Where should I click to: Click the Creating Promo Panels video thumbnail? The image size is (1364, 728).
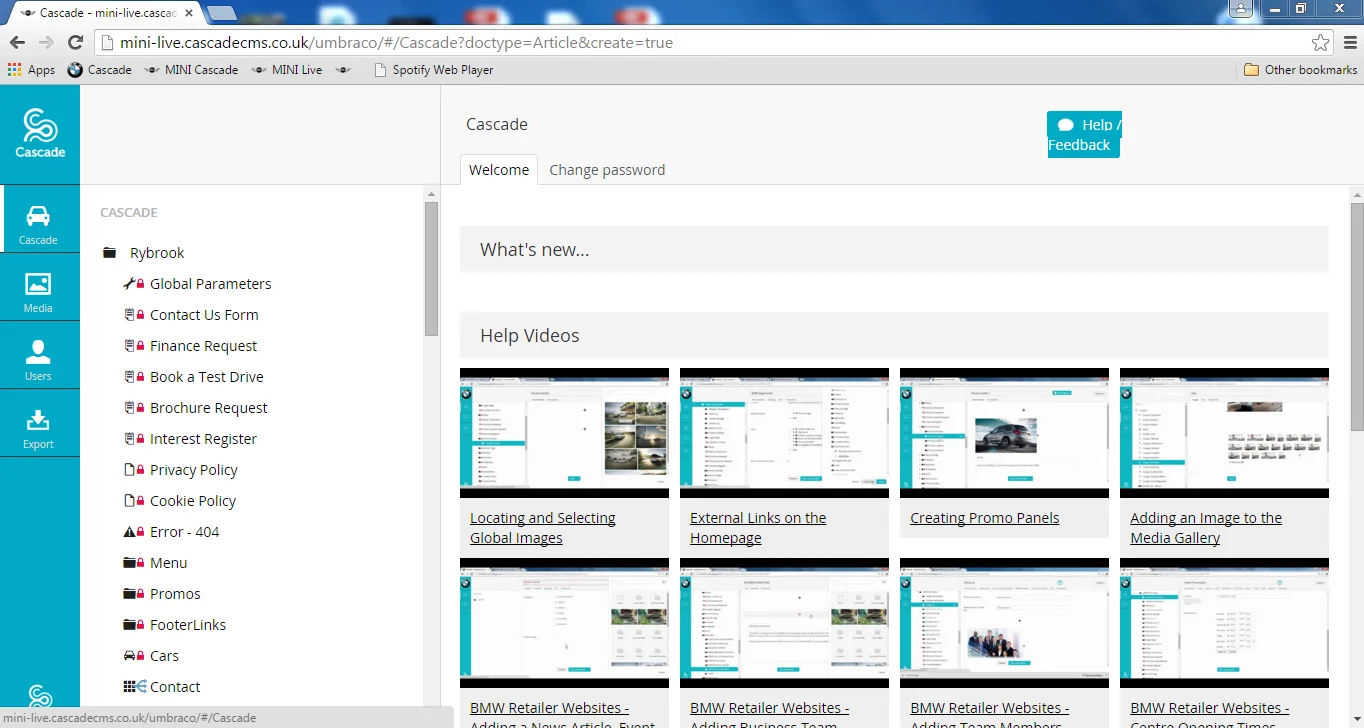[1004, 433]
